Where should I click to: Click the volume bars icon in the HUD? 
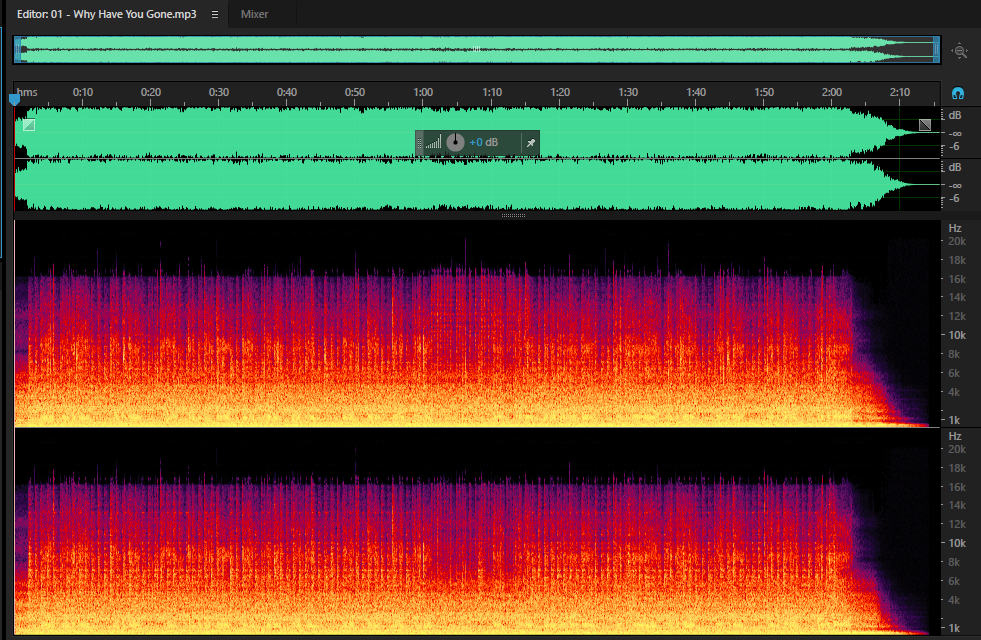(x=434, y=143)
